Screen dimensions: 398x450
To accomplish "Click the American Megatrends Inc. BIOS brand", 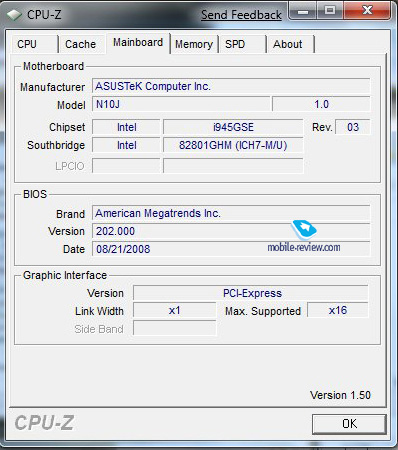I will pyautogui.click(x=231, y=213).
